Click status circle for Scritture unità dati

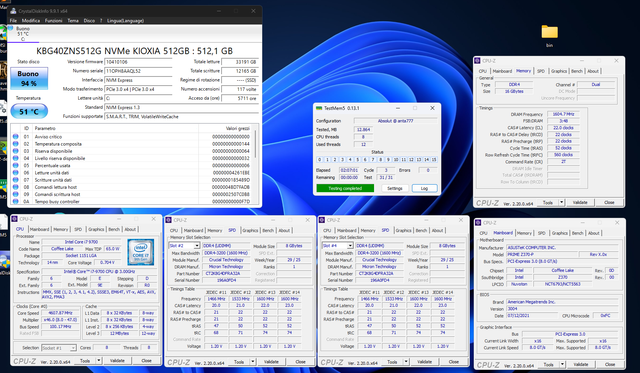click(16, 180)
